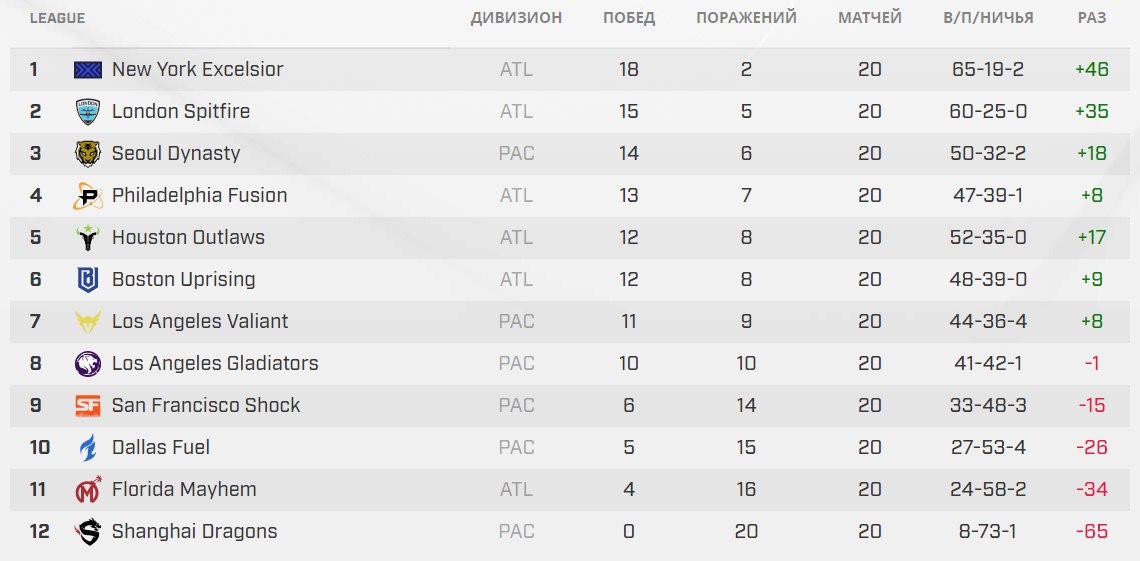Click the ДИВИЗИОН column header
The image size is (1140, 561).
coord(516,18)
